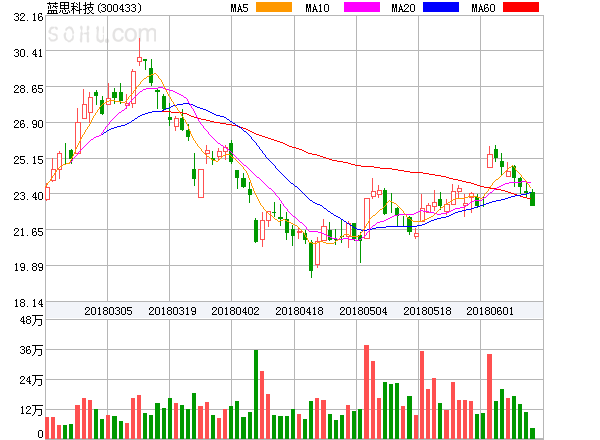Click the 30.41 price axis label

(28, 53)
